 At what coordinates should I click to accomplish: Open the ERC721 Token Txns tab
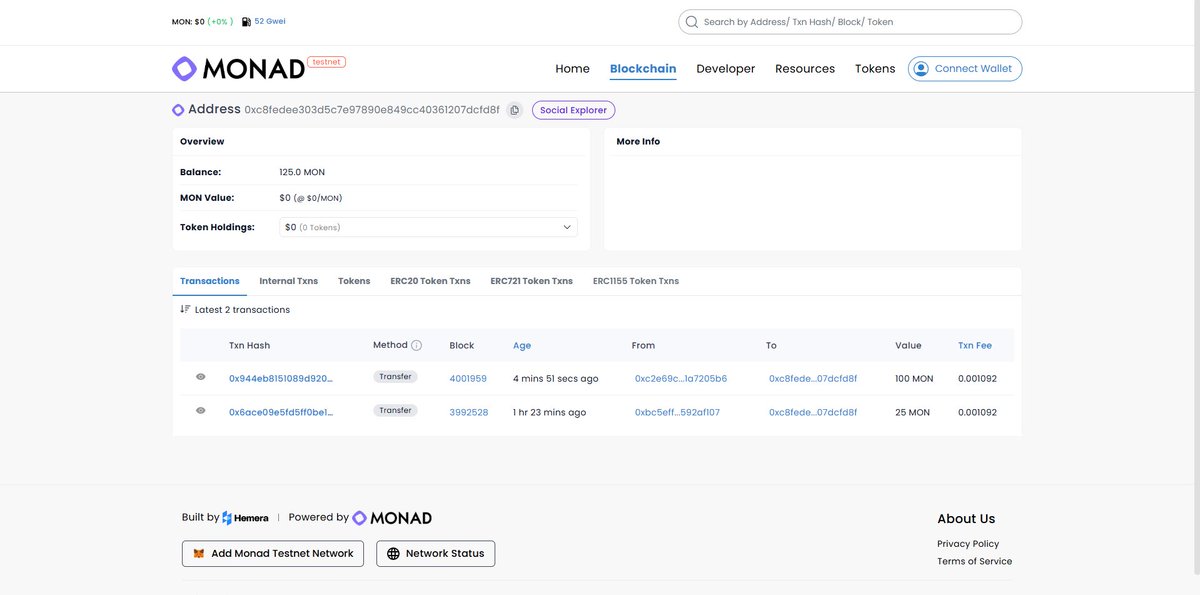point(531,281)
